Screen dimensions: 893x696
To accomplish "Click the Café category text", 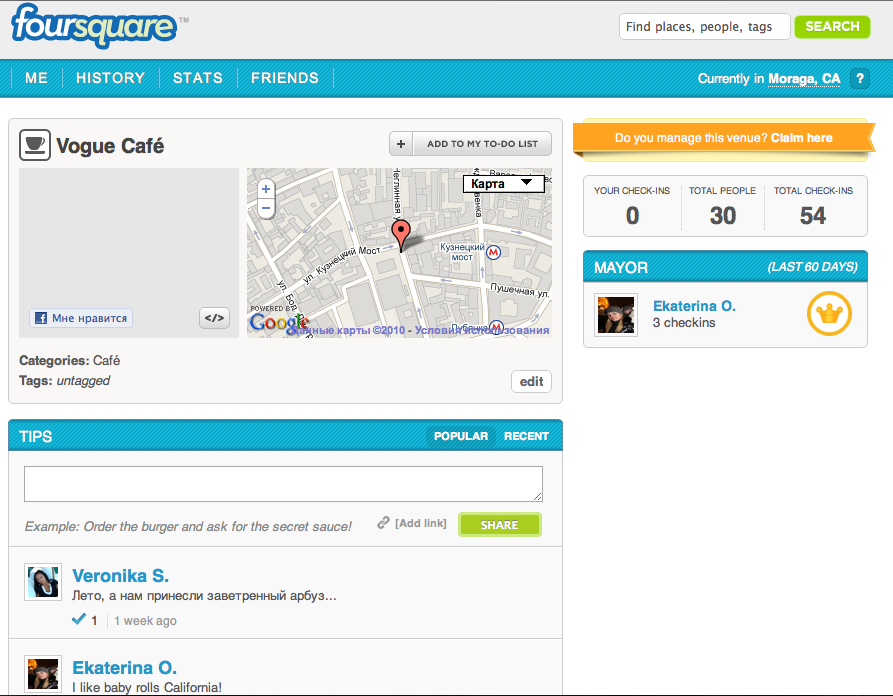I will [x=106, y=361].
